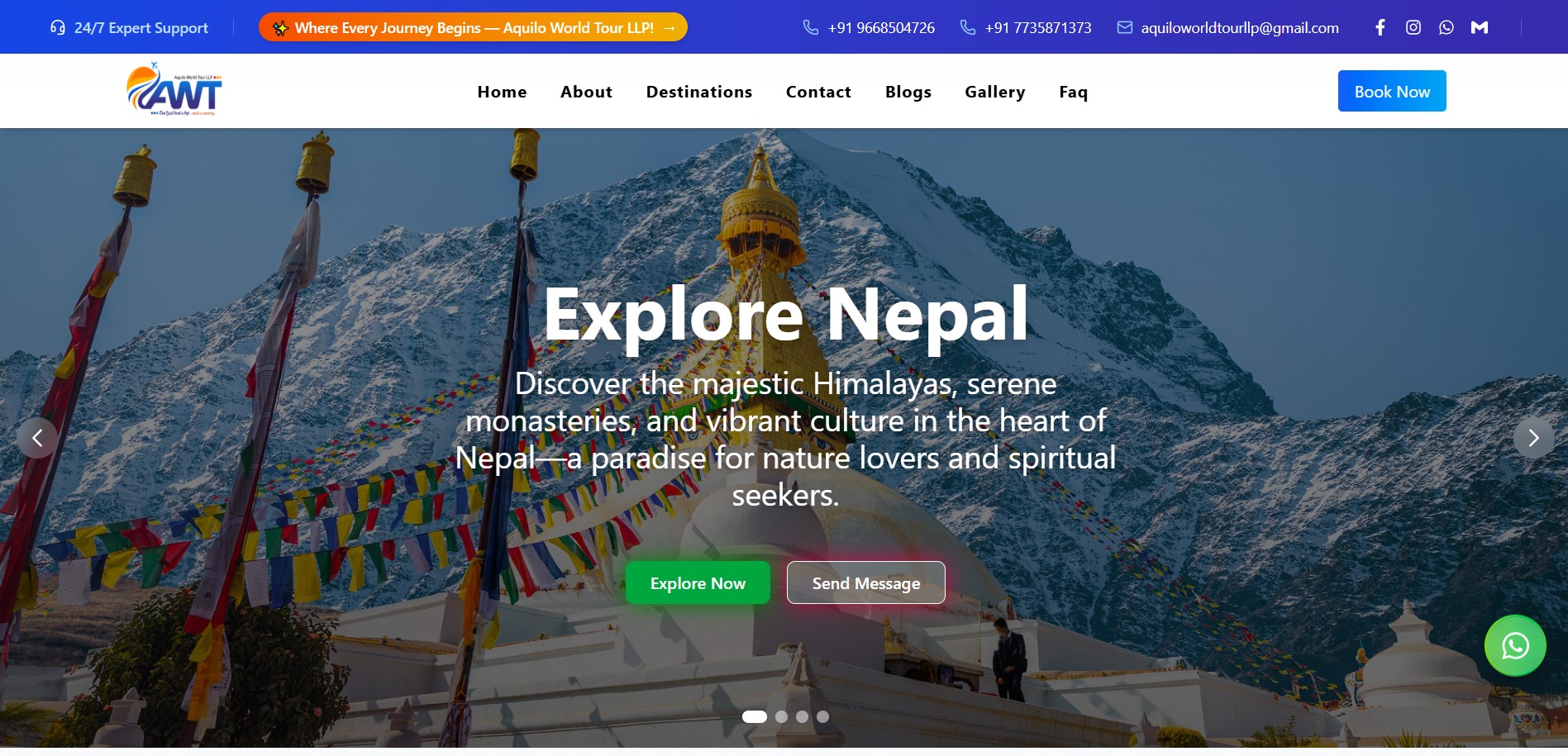Select the second carousel dot indicator
The image size is (1568, 756).
(x=781, y=716)
